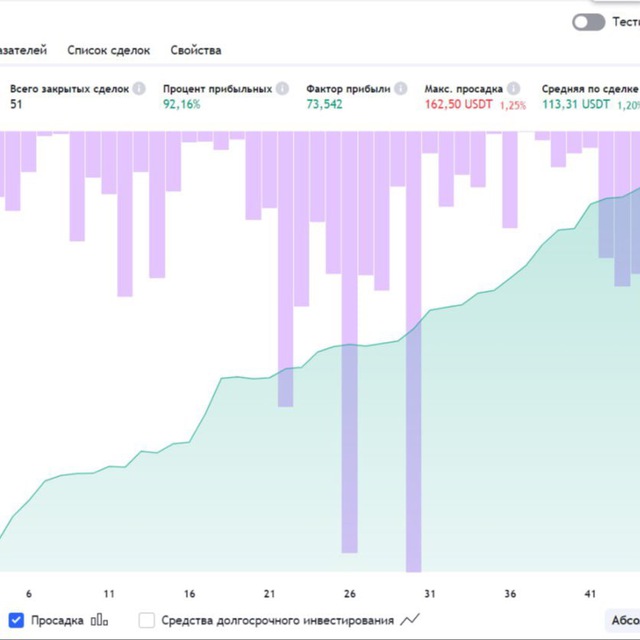The image size is (640, 640).
Task: Open info tooltip for Фактор прибыли
Action: pyautogui.click(x=401, y=88)
